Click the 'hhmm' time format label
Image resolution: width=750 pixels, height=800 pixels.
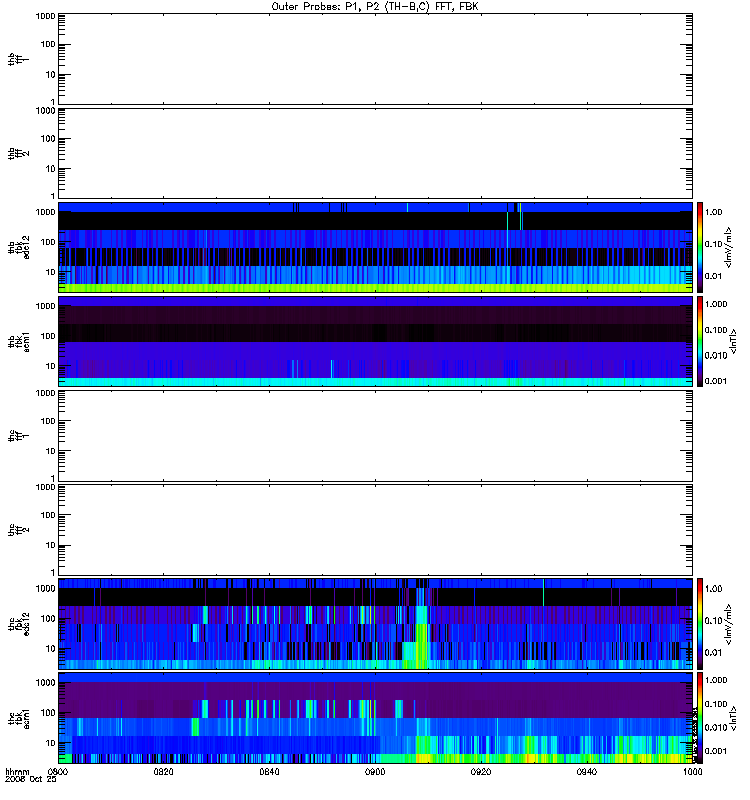coord(17,772)
